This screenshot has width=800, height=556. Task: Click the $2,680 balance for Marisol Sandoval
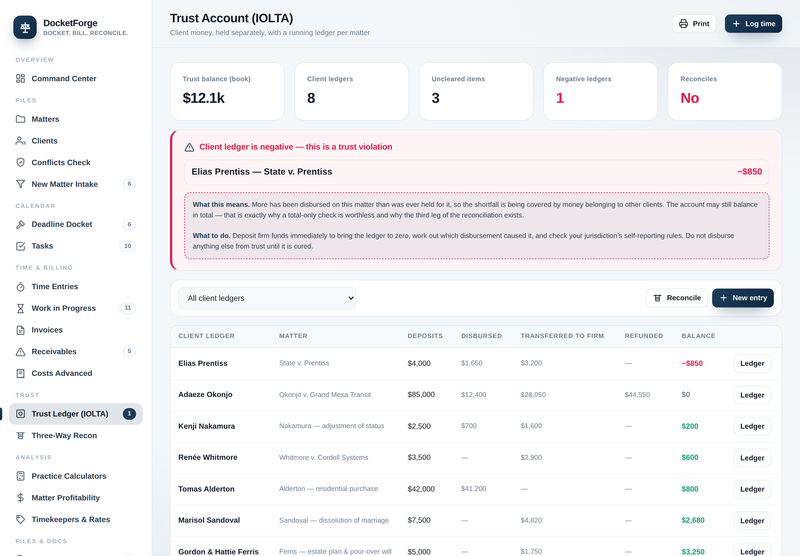[693, 521]
